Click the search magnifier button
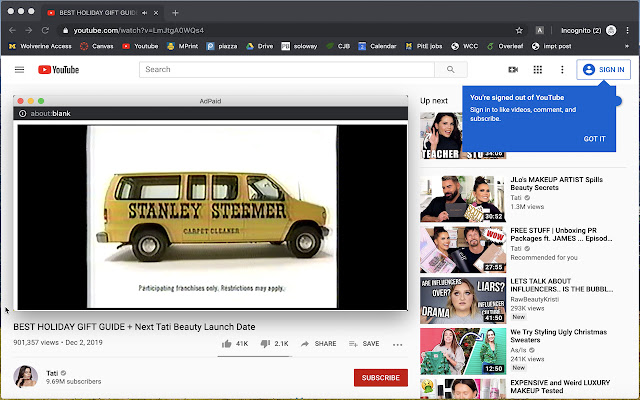The width and height of the screenshot is (640, 400). [x=451, y=69]
